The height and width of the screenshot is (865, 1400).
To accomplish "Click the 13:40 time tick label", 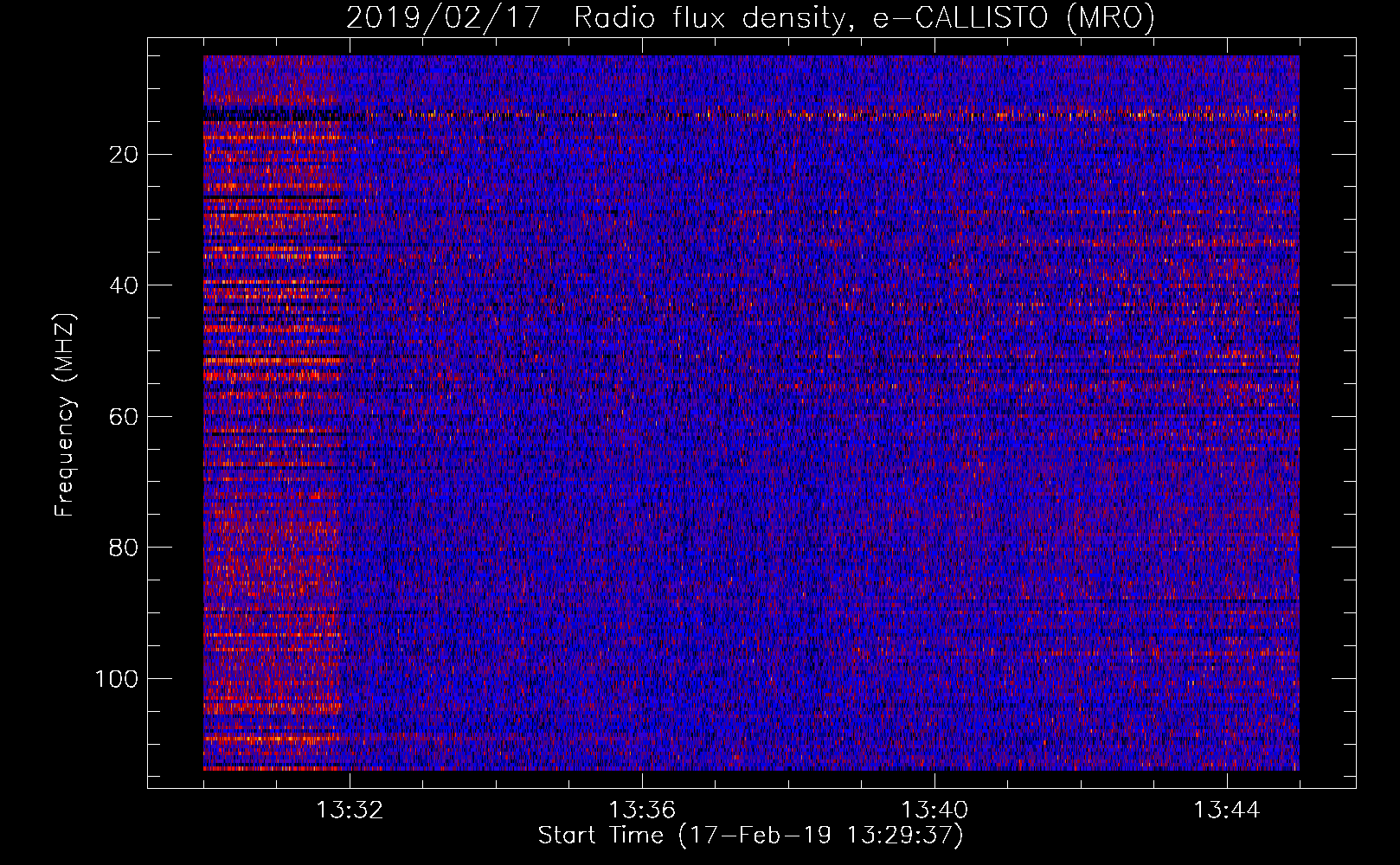I will click(x=934, y=811).
